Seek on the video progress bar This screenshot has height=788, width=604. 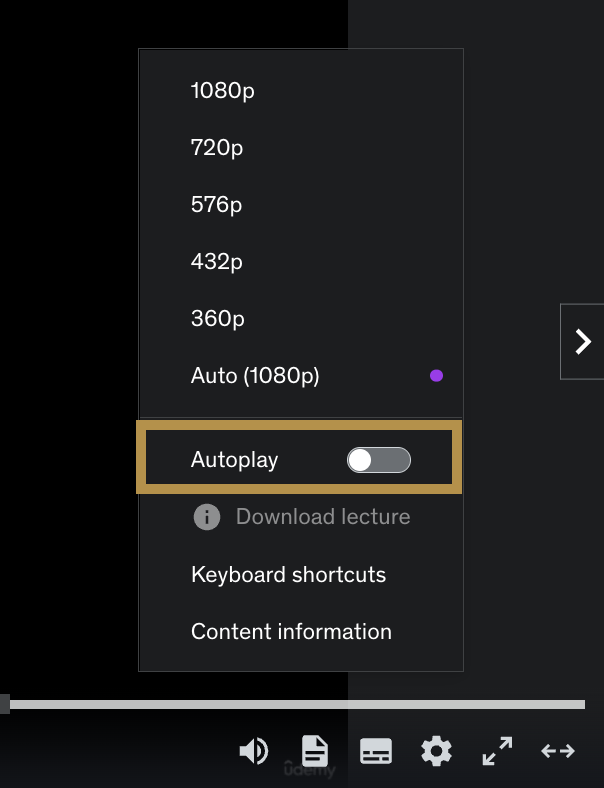click(300, 705)
